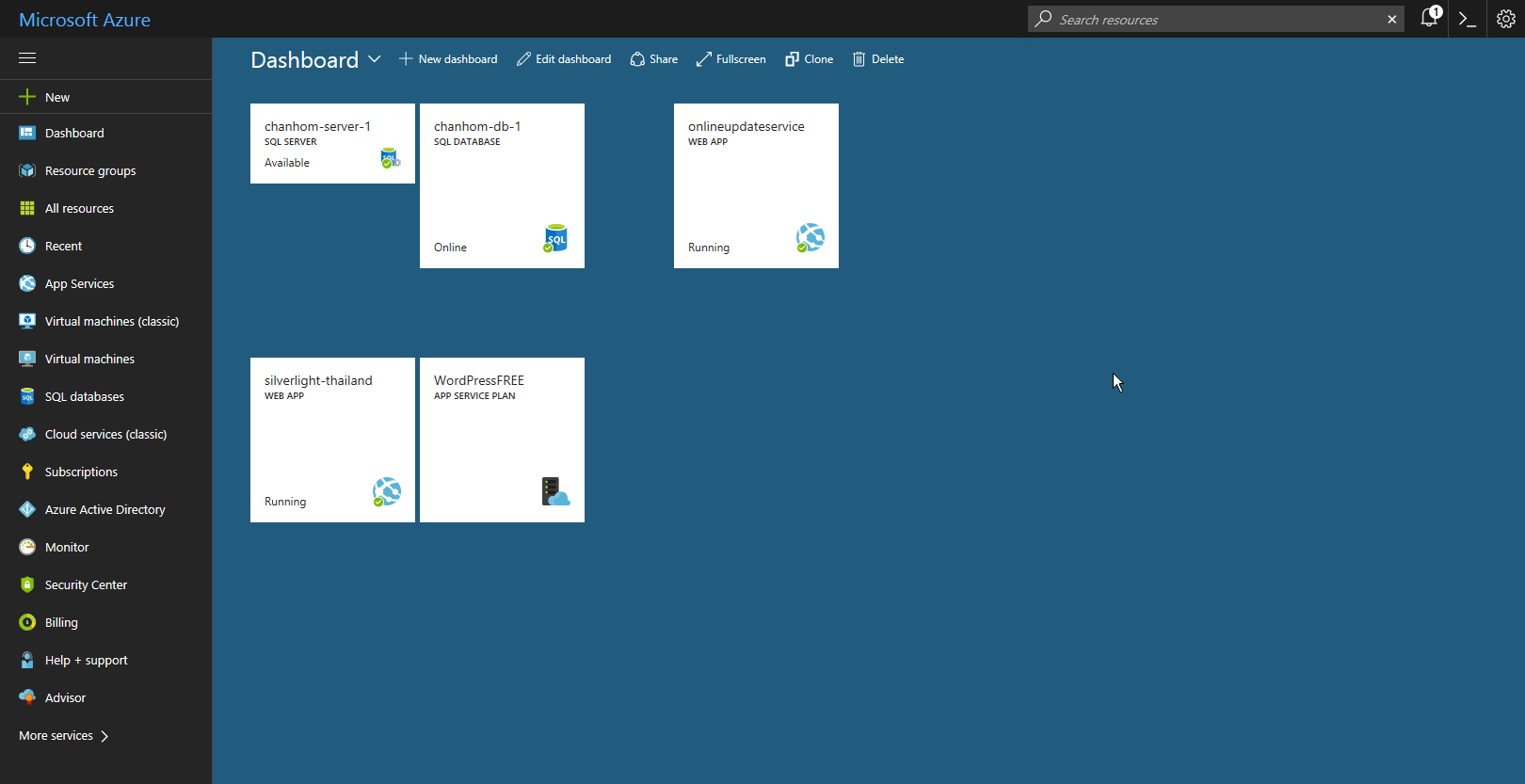Select Security Center label in the sidebar
Screen dimensions: 1525x784
86,584
